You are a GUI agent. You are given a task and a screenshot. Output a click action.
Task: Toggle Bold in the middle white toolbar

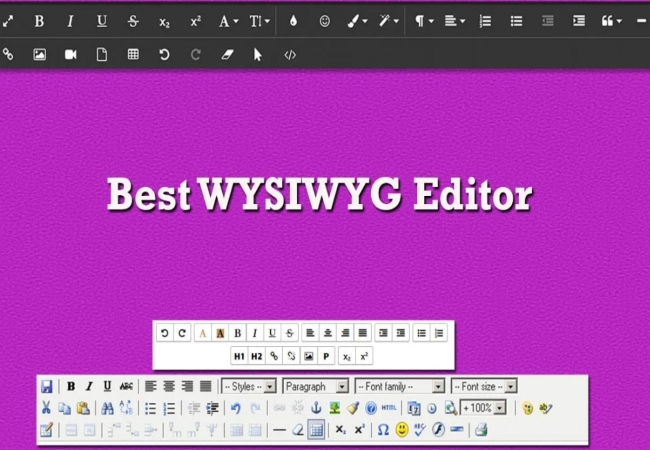[x=238, y=333]
